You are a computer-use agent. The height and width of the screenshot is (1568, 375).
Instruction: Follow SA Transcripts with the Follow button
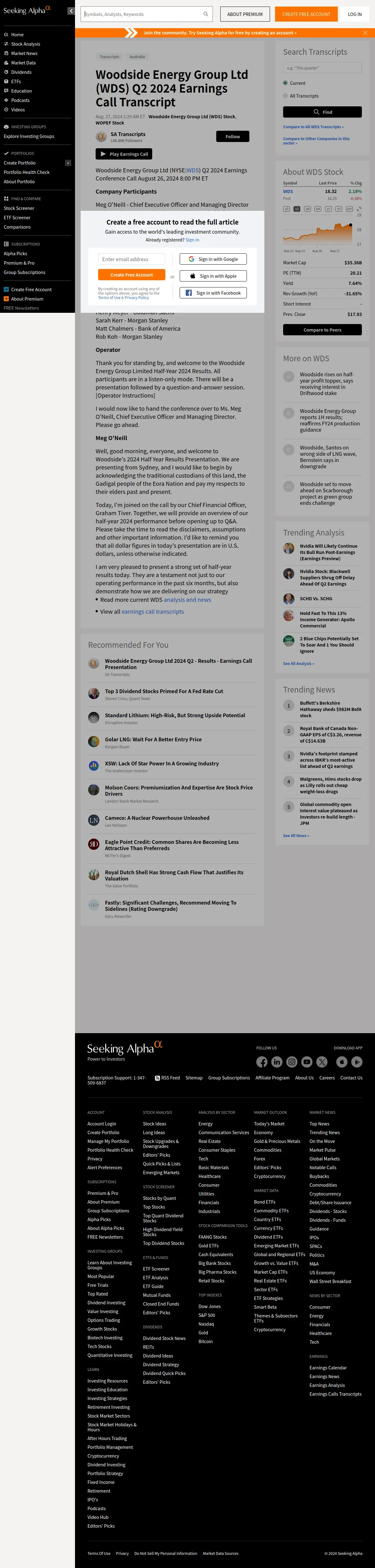coord(233,137)
